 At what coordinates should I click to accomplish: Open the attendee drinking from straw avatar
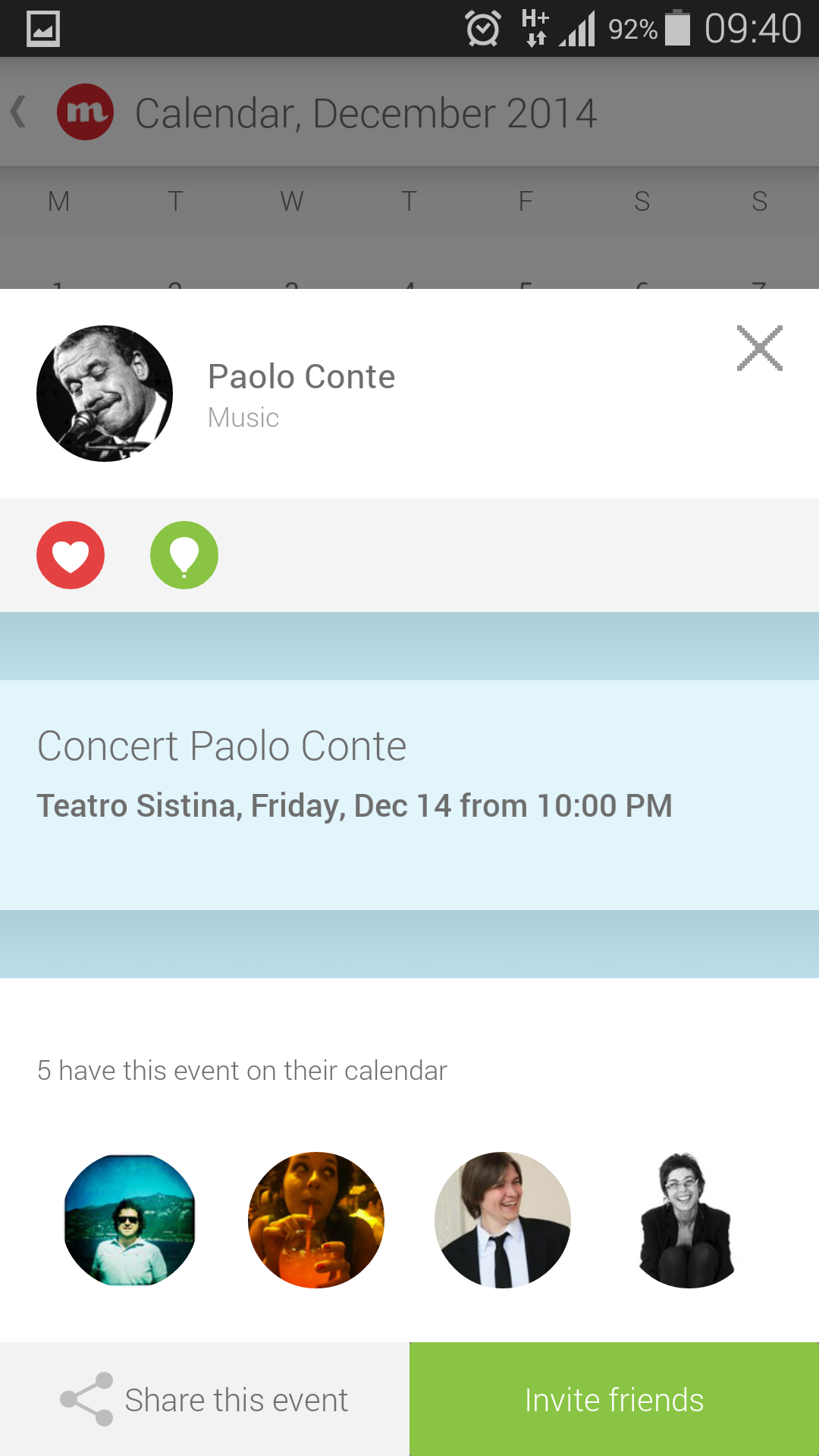[316, 1219]
